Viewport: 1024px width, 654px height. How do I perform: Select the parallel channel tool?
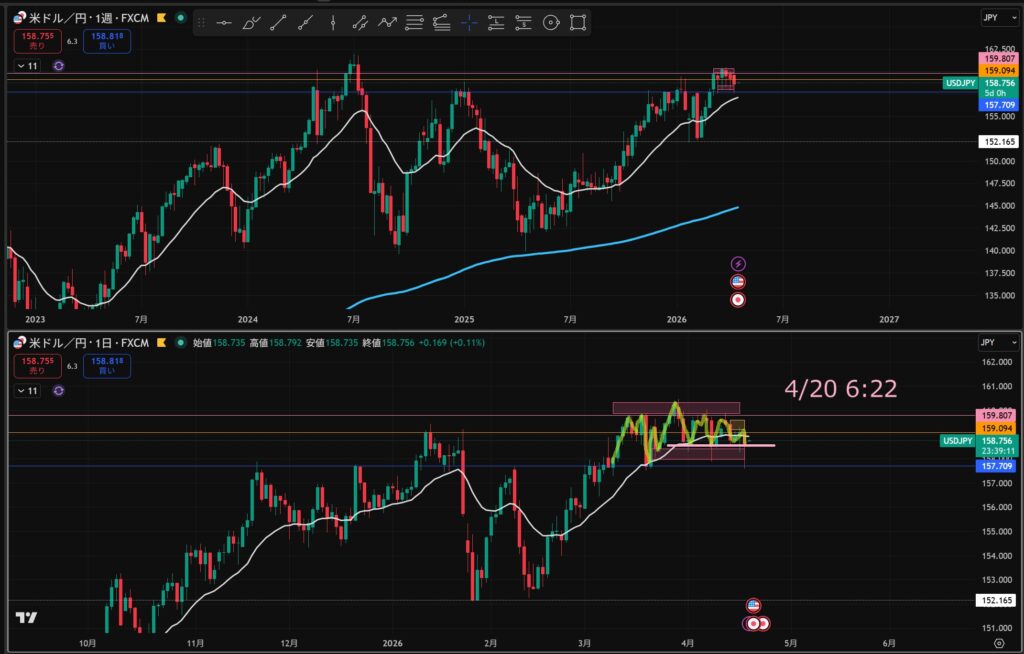click(x=360, y=23)
